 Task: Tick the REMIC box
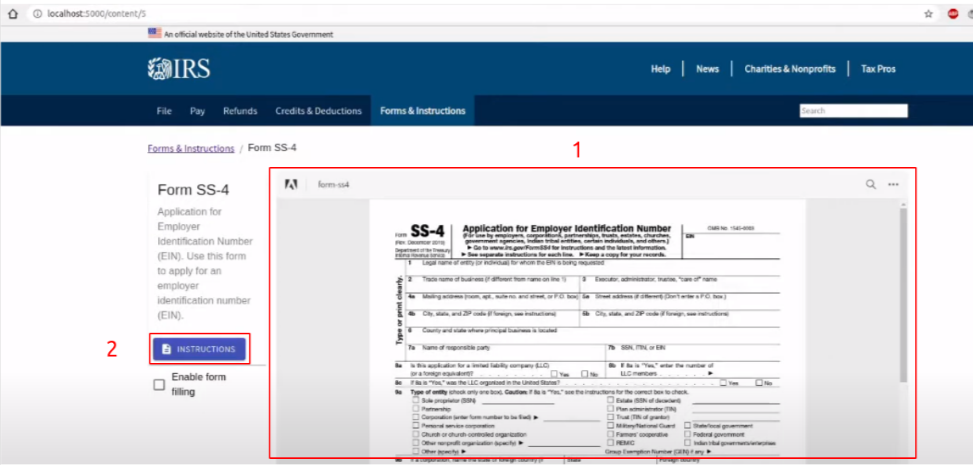click(x=611, y=443)
